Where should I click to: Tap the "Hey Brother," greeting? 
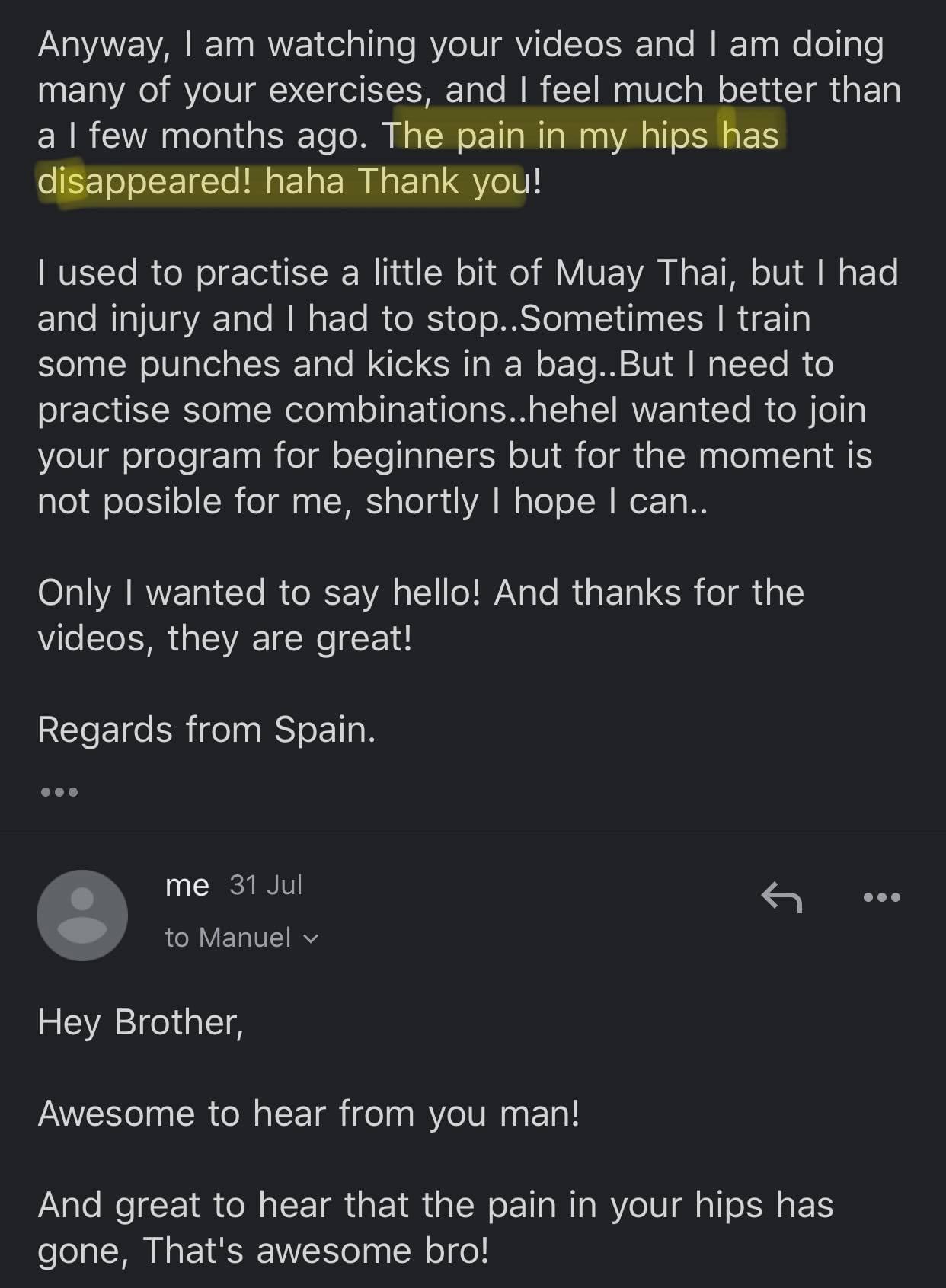coord(140,1022)
